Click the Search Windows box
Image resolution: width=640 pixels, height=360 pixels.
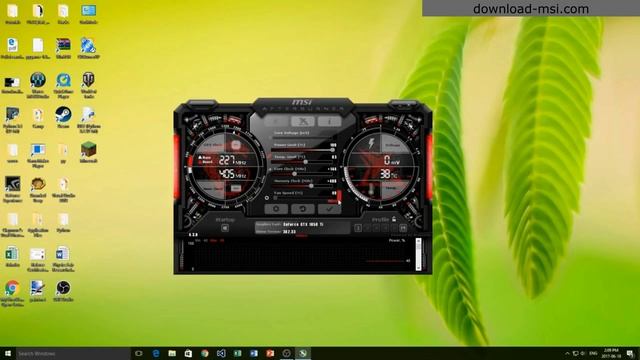point(73,353)
